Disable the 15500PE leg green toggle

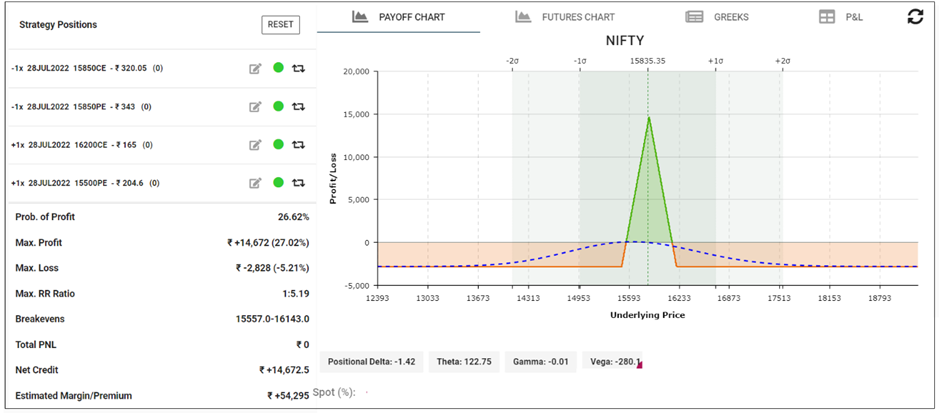point(278,183)
